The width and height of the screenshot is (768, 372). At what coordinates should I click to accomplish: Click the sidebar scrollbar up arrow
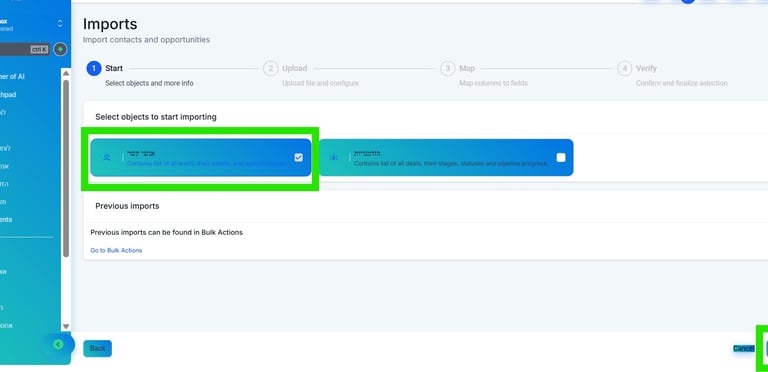(x=66, y=73)
